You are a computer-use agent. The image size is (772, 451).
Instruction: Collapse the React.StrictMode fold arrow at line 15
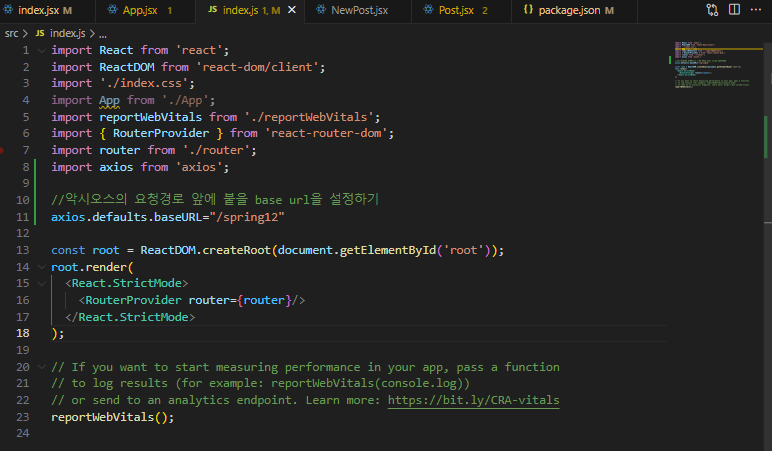42,284
